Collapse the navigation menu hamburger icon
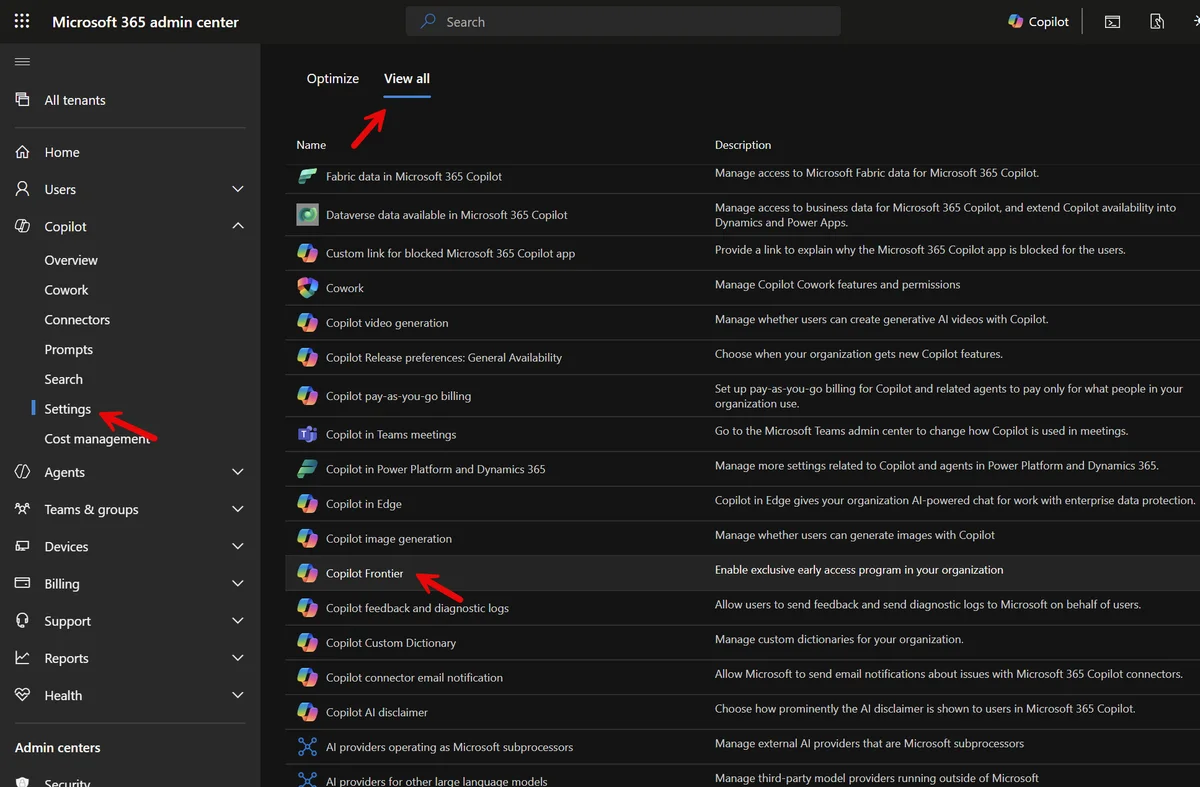 tap(22, 62)
